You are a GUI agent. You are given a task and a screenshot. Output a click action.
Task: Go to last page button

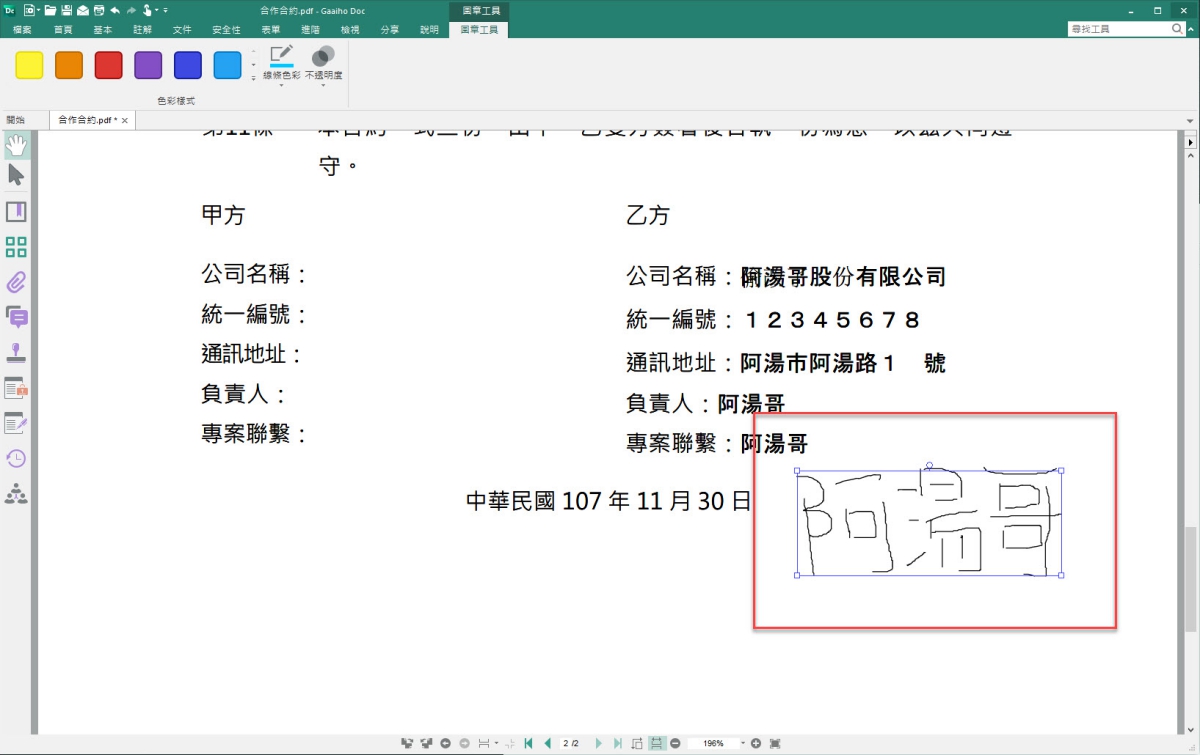(617, 744)
